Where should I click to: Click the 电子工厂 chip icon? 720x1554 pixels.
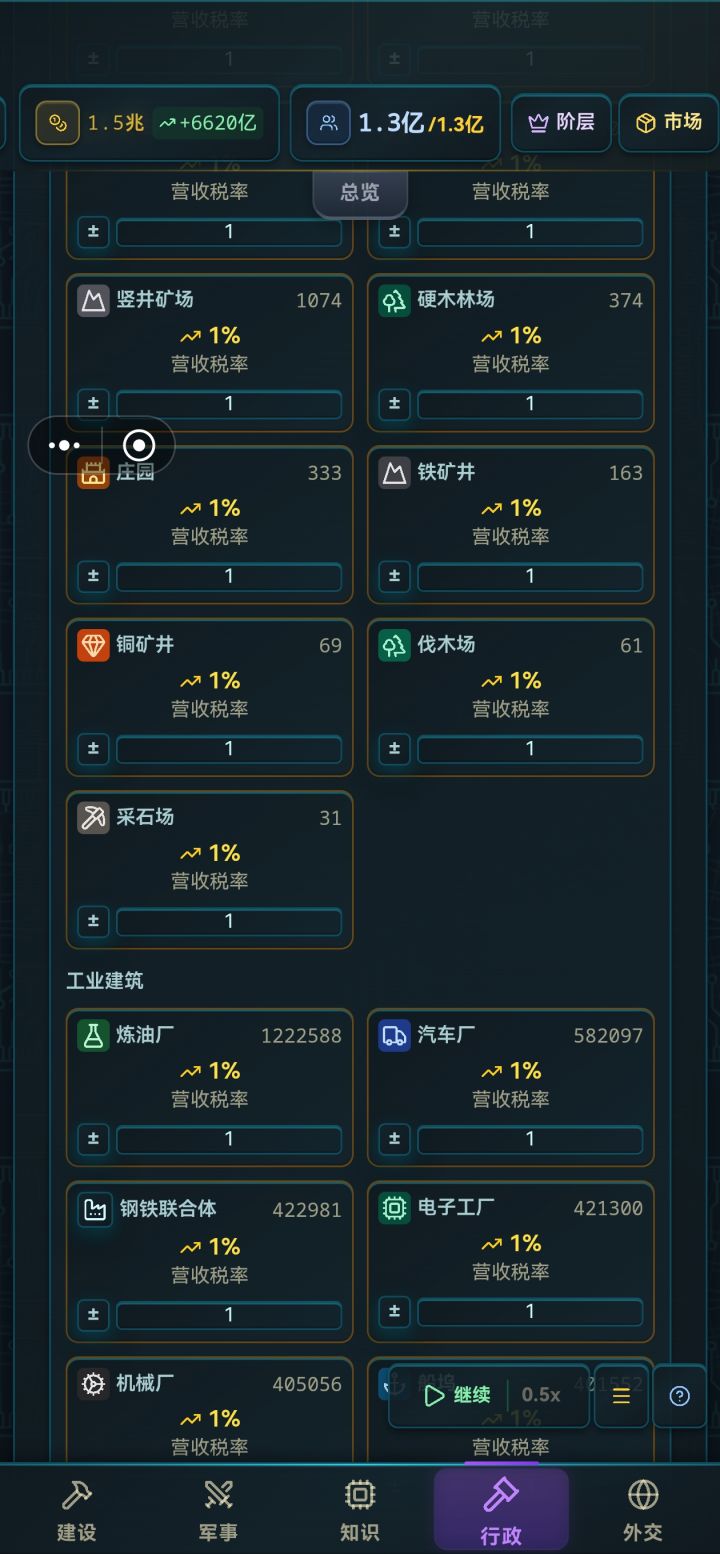click(x=395, y=1208)
